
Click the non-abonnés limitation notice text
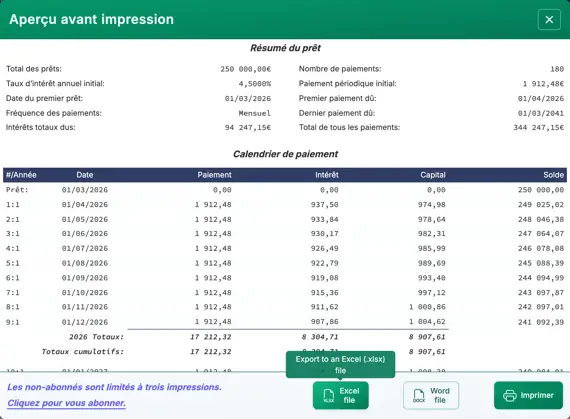[115, 387]
